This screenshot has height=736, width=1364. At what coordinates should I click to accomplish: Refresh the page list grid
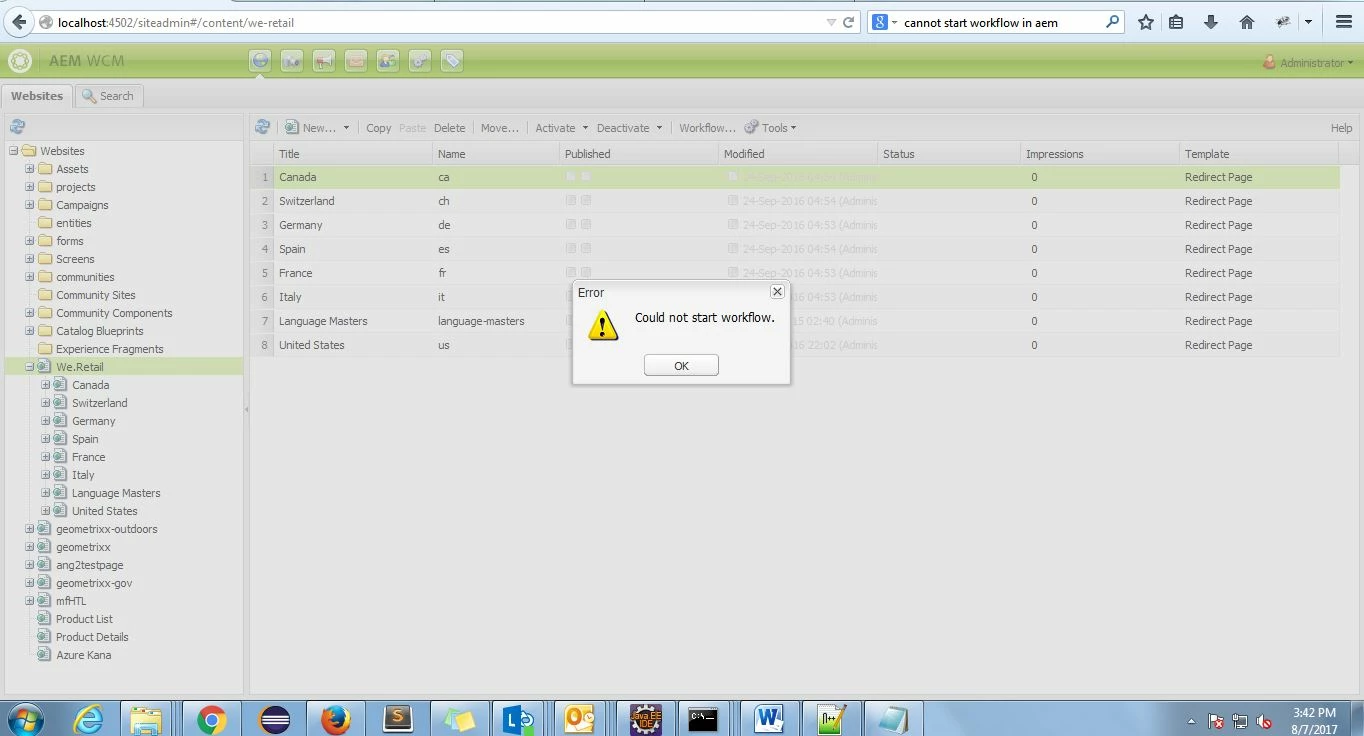(x=262, y=127)
